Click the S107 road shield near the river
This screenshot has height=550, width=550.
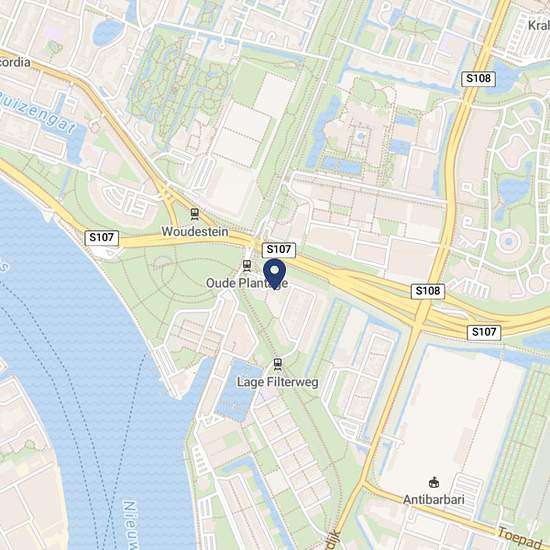(102, 238)
